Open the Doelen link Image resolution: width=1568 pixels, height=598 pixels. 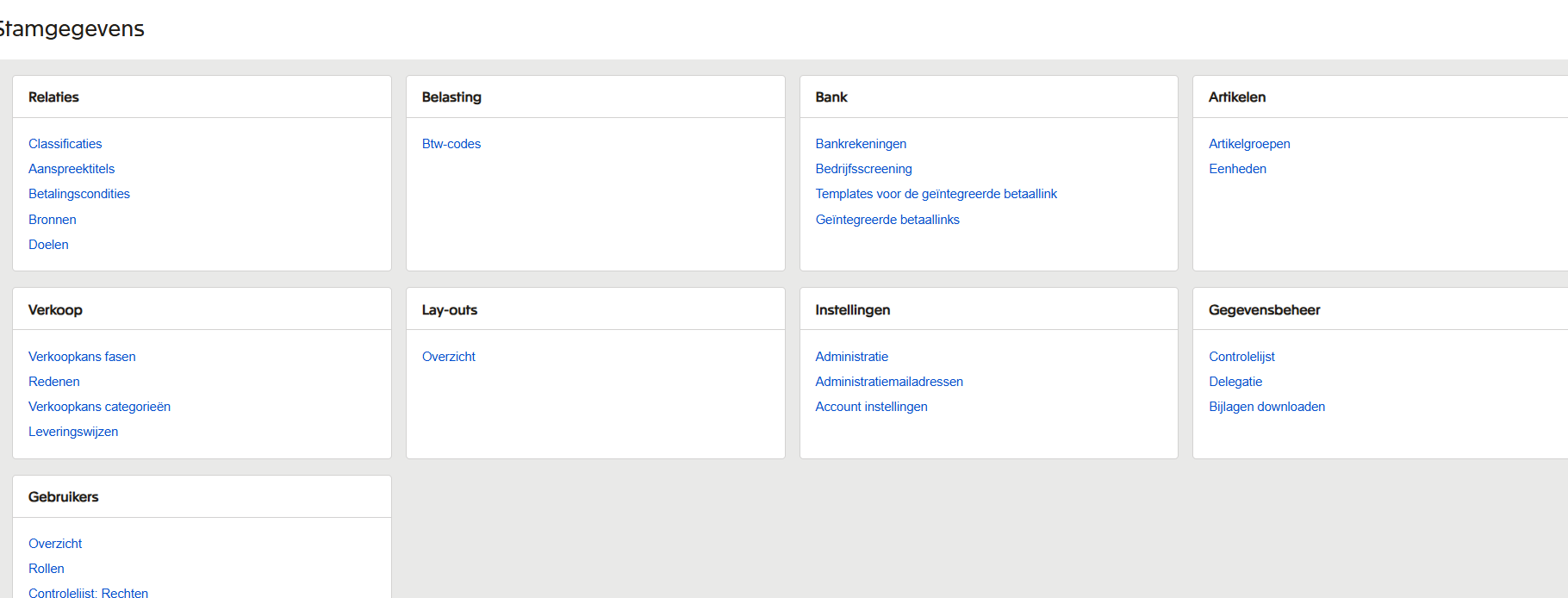pos(48,245)
